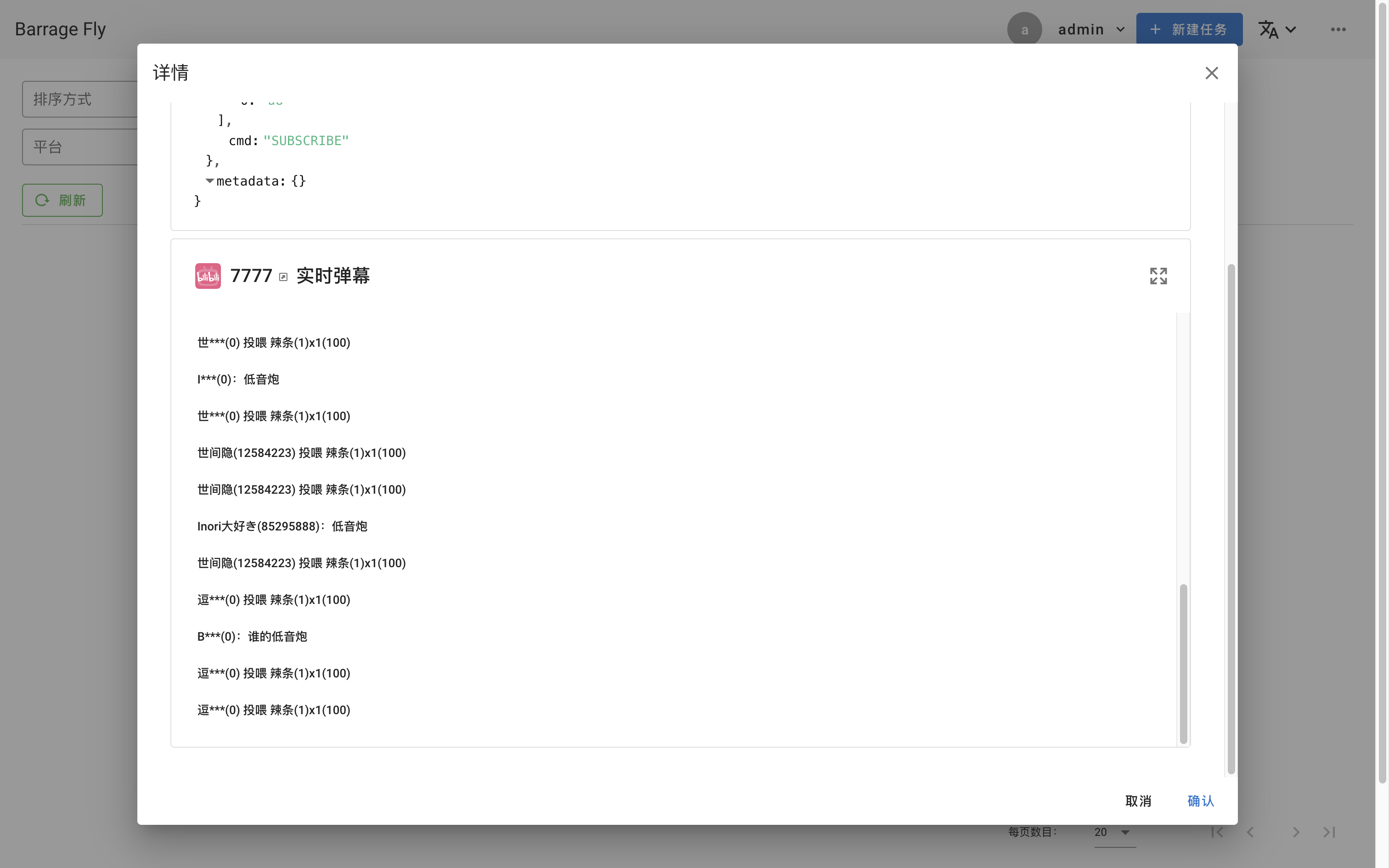Viewport: 1389px width, 868px height.
Task: Open the language translate switcher
Action: 1276,29
